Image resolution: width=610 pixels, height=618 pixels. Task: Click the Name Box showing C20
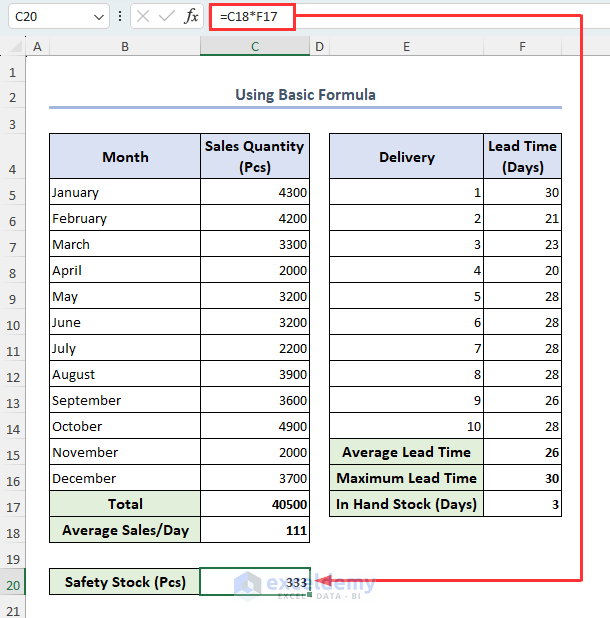tap(59, 17)
